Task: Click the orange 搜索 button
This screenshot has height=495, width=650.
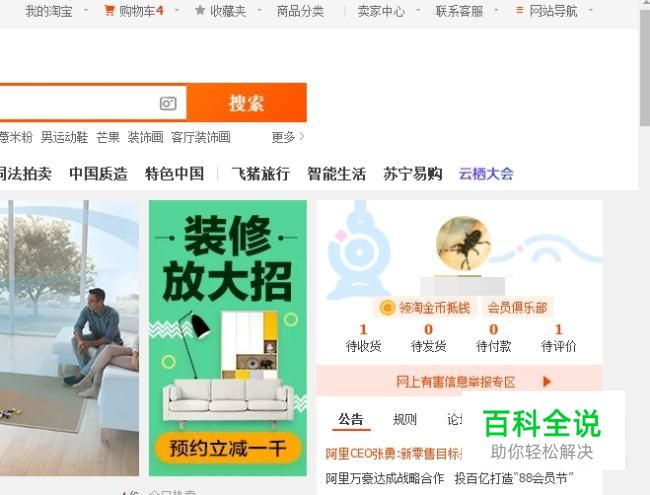Action: (247, 103)
